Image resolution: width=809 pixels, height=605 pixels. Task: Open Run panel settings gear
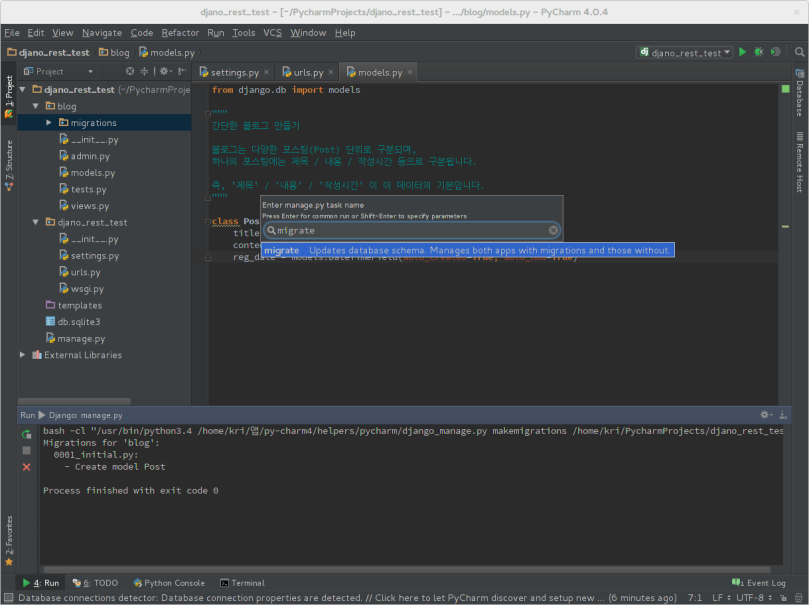tap(766, 415)
